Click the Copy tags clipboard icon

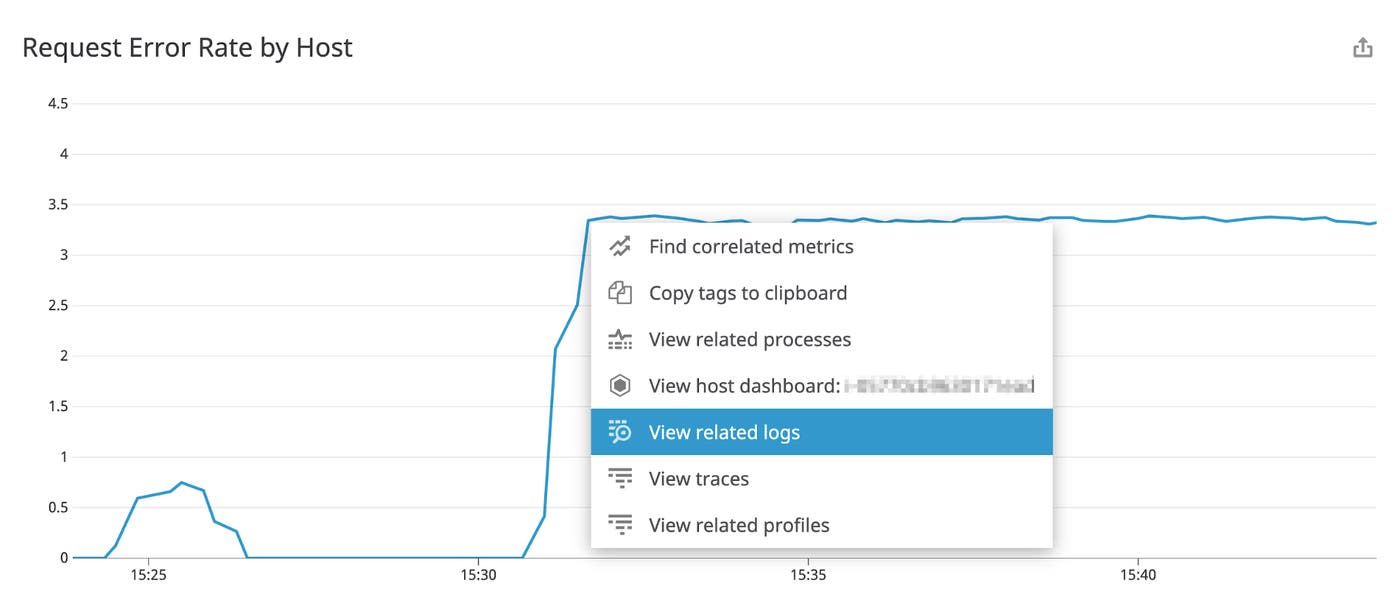tap(620, 292)
